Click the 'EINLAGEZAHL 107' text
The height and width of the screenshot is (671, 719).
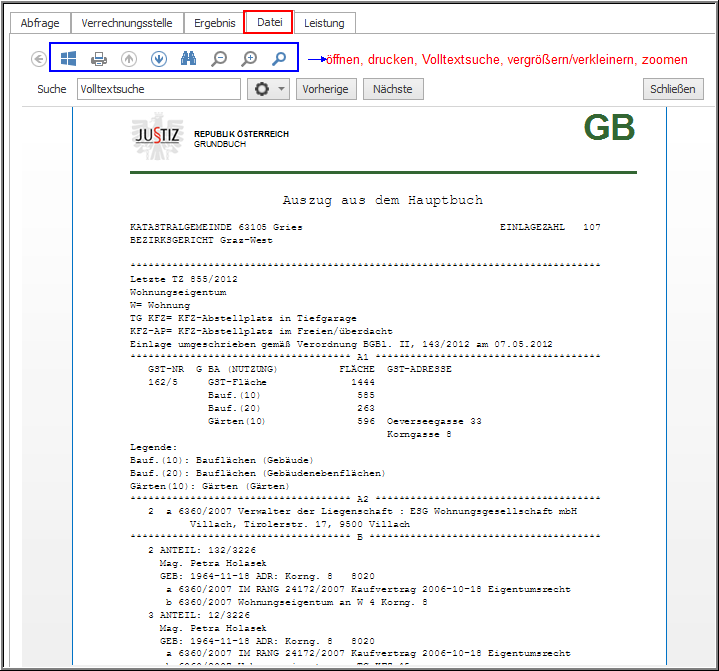click(550, 227)
